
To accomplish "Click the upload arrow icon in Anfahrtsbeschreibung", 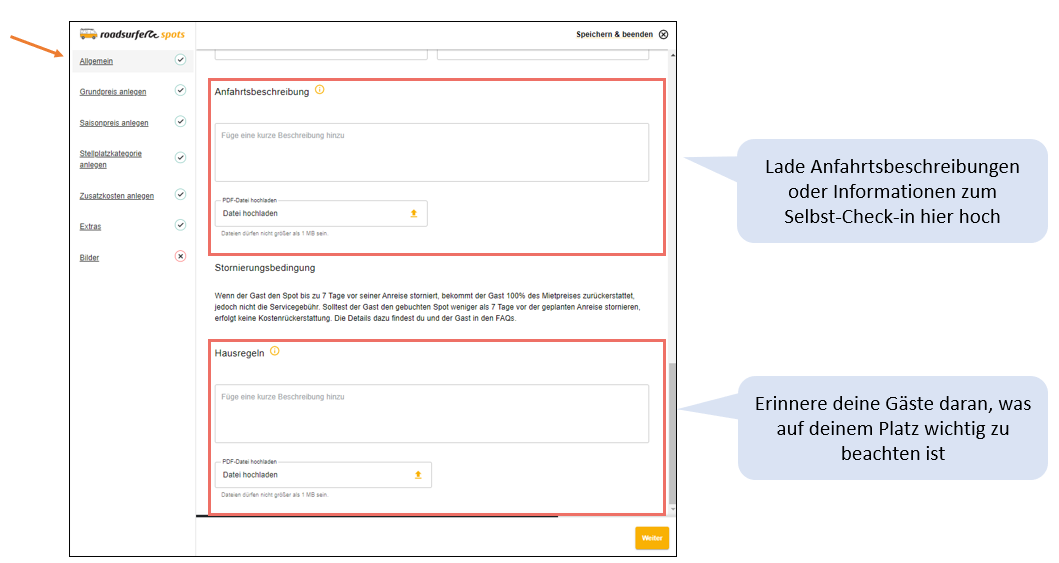I will [414, 213].
